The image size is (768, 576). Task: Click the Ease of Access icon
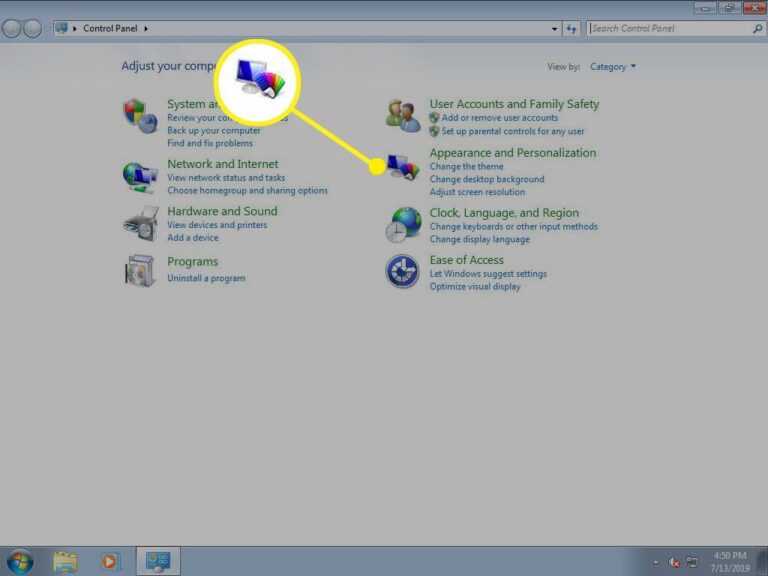pos(402,271)
